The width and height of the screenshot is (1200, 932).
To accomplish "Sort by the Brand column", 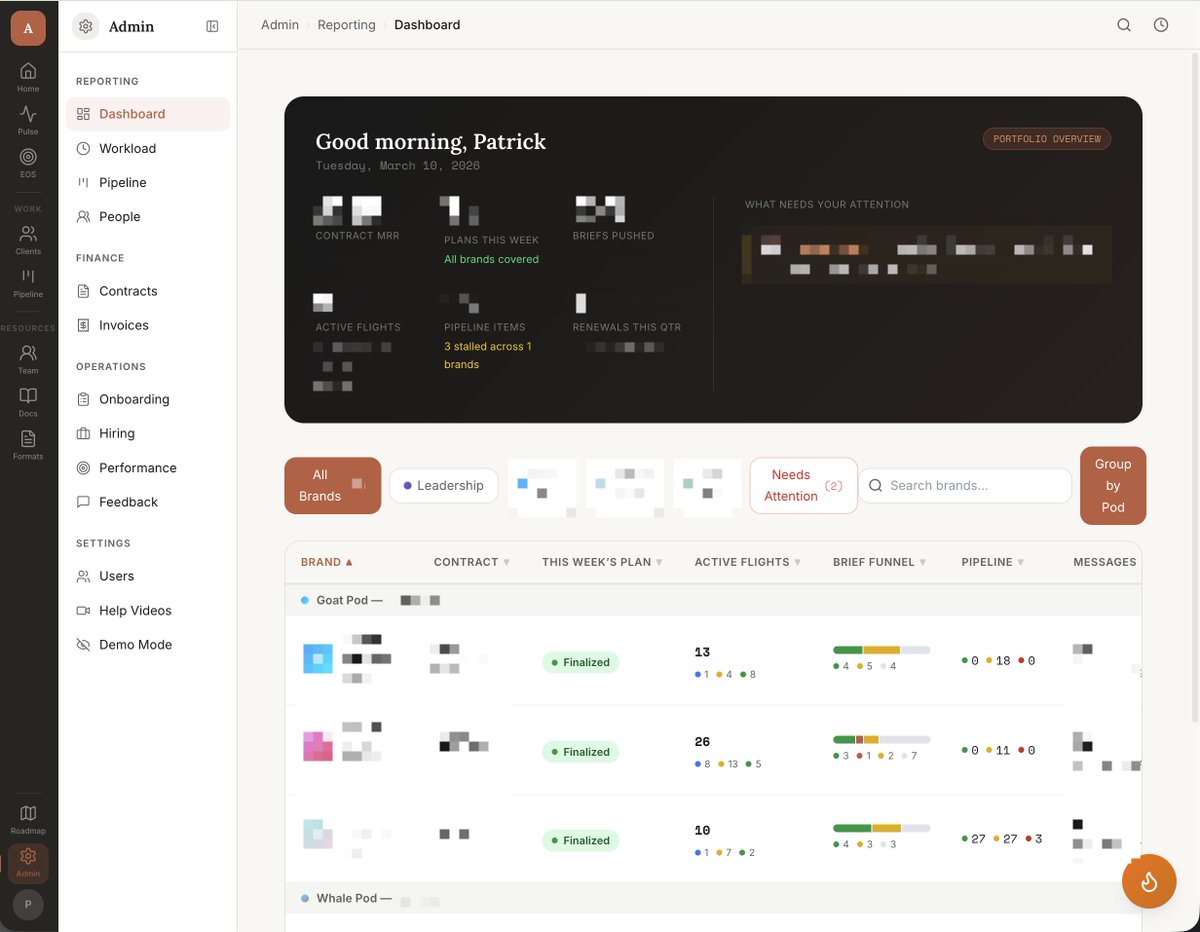I will 327,562.
